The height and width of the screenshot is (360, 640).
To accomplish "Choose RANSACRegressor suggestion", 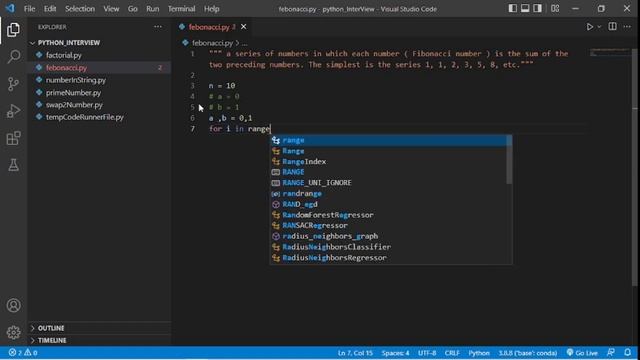I will pos(388,226).
